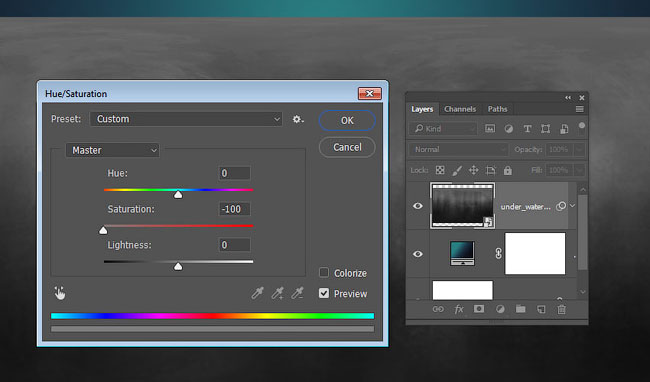The height and width of the screenshot is (382, 650).
Task: Click the Opacity 100% field
Action: 560,150
